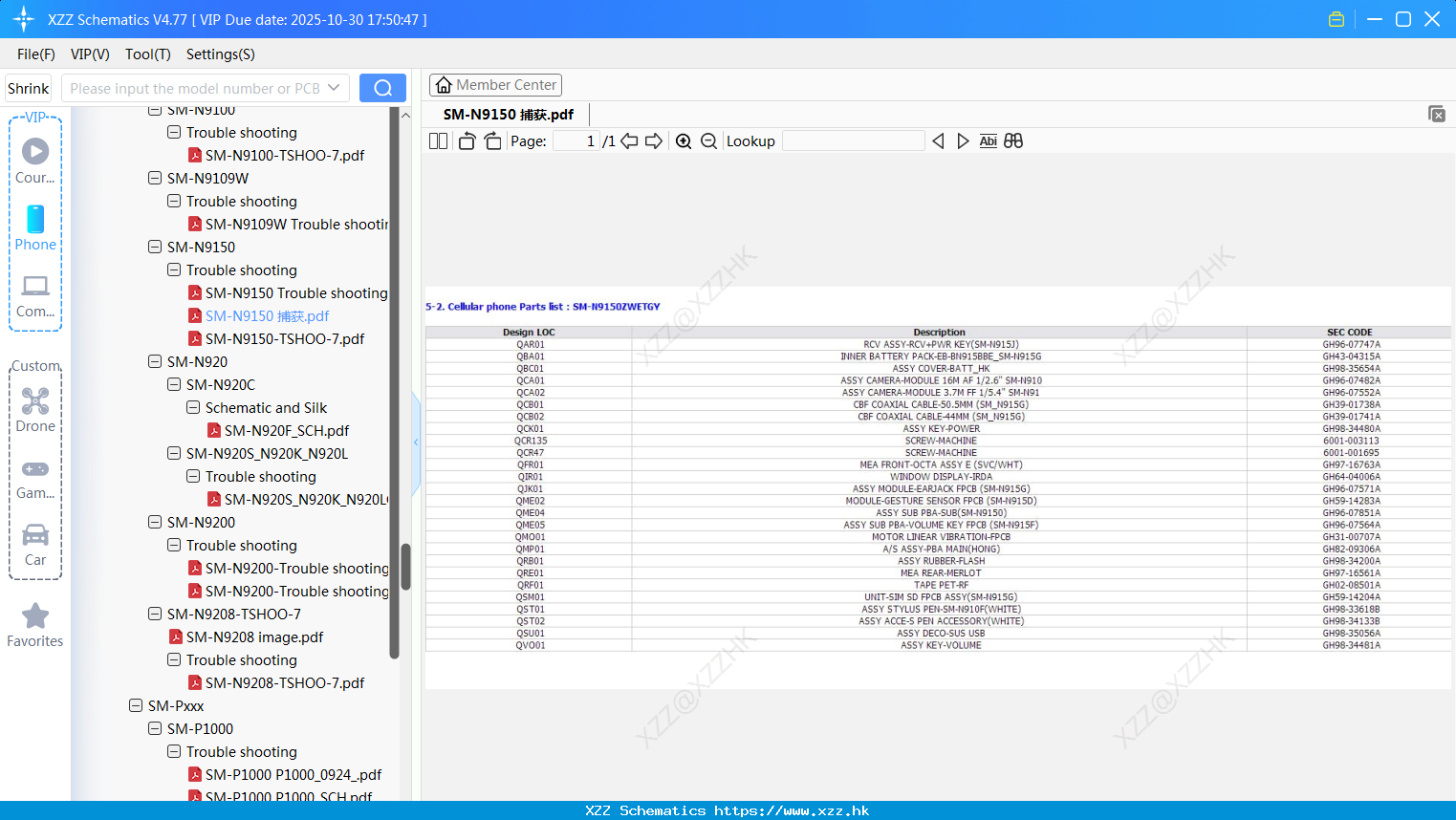Open the Favorites star
Viewport: 1456px width, 820px height.
click(x=35, y=625)
